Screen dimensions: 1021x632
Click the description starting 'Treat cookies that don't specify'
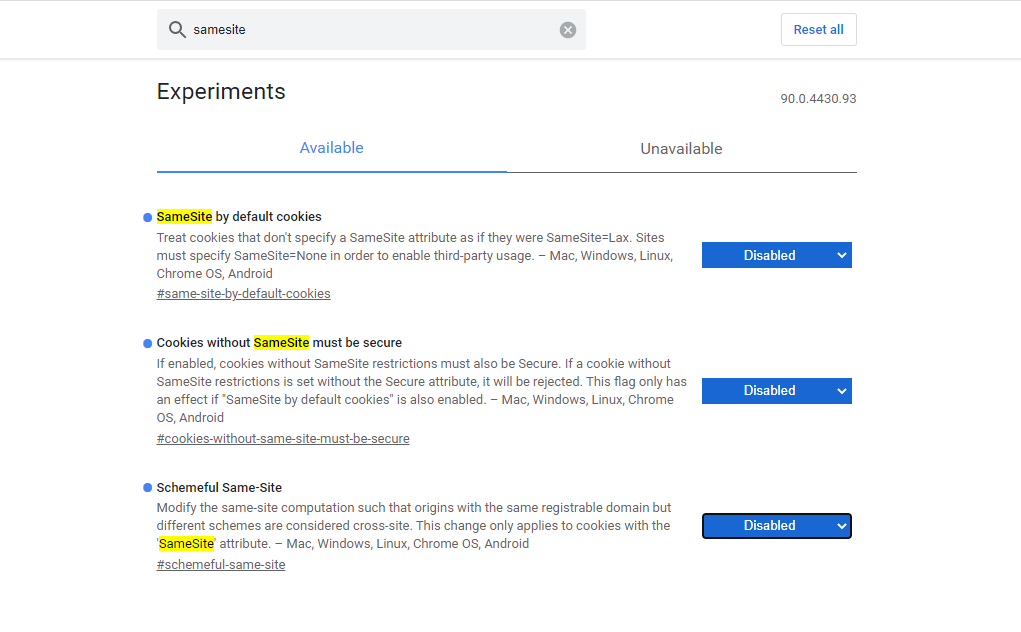415,256
